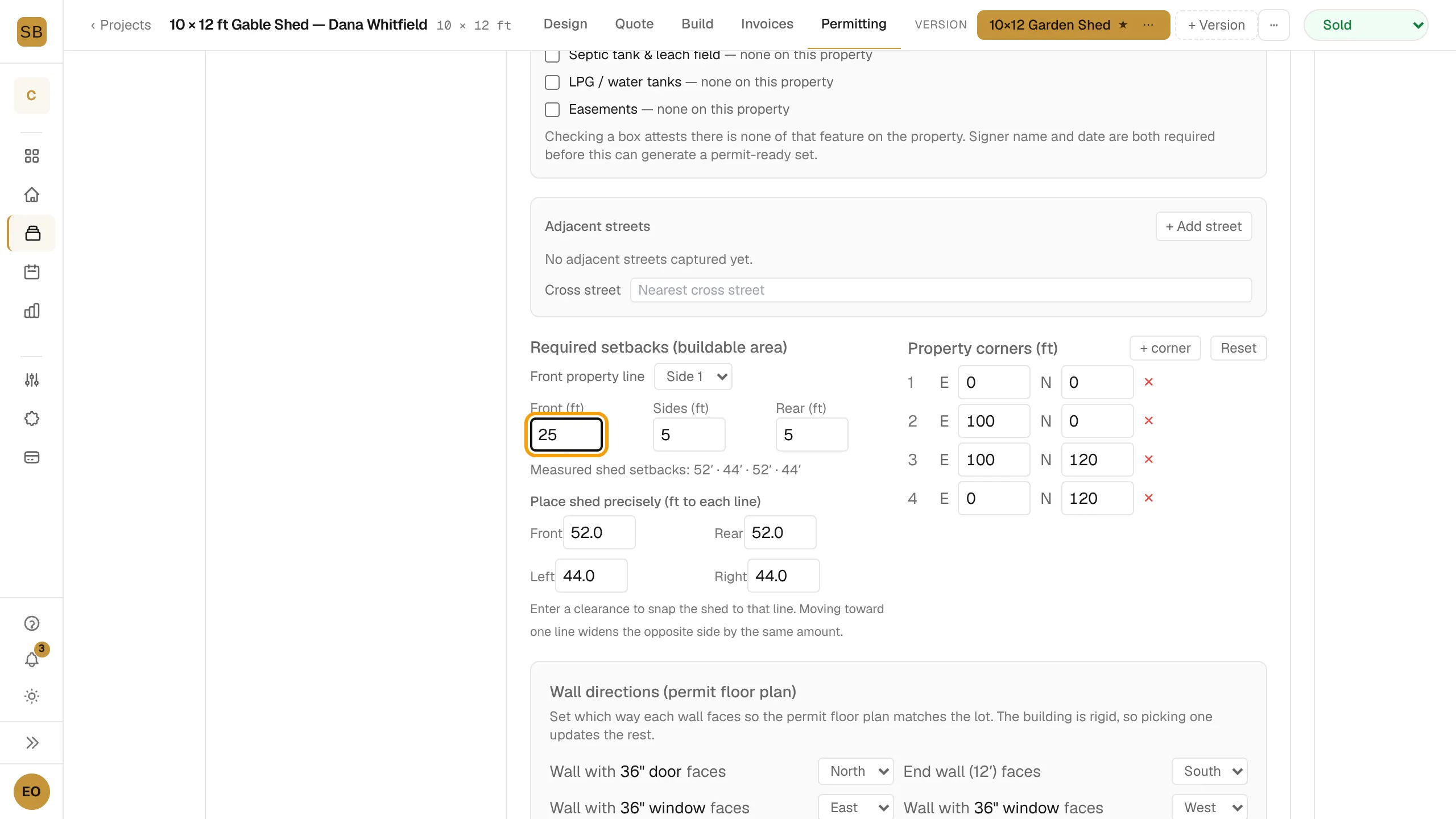Viewport: 1456px width, 819px height.
Task: Click the SB logo icon
Action: [x=31, y=31]
